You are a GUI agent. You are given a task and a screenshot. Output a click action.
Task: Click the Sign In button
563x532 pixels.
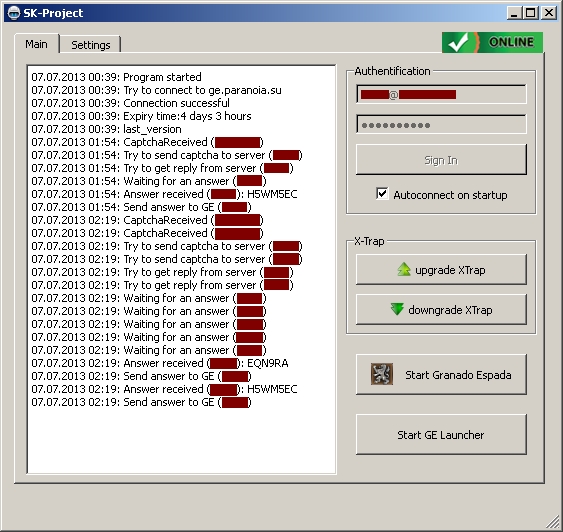click(441, 160)
